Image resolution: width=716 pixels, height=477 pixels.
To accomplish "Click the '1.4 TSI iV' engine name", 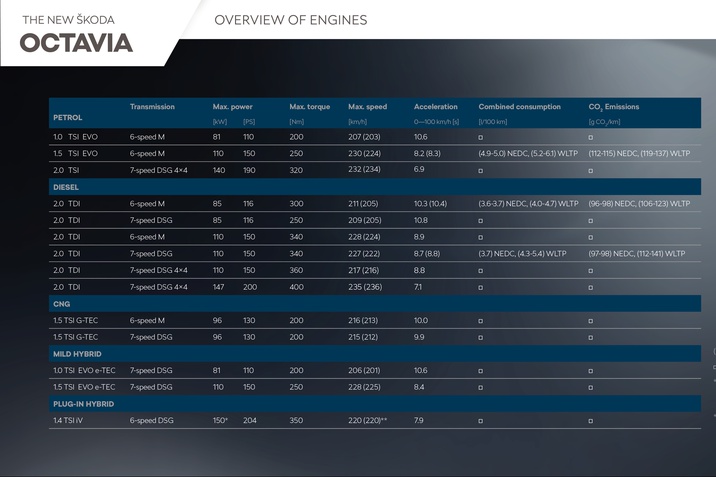I will pyautogui.click(x=68, y=420).
